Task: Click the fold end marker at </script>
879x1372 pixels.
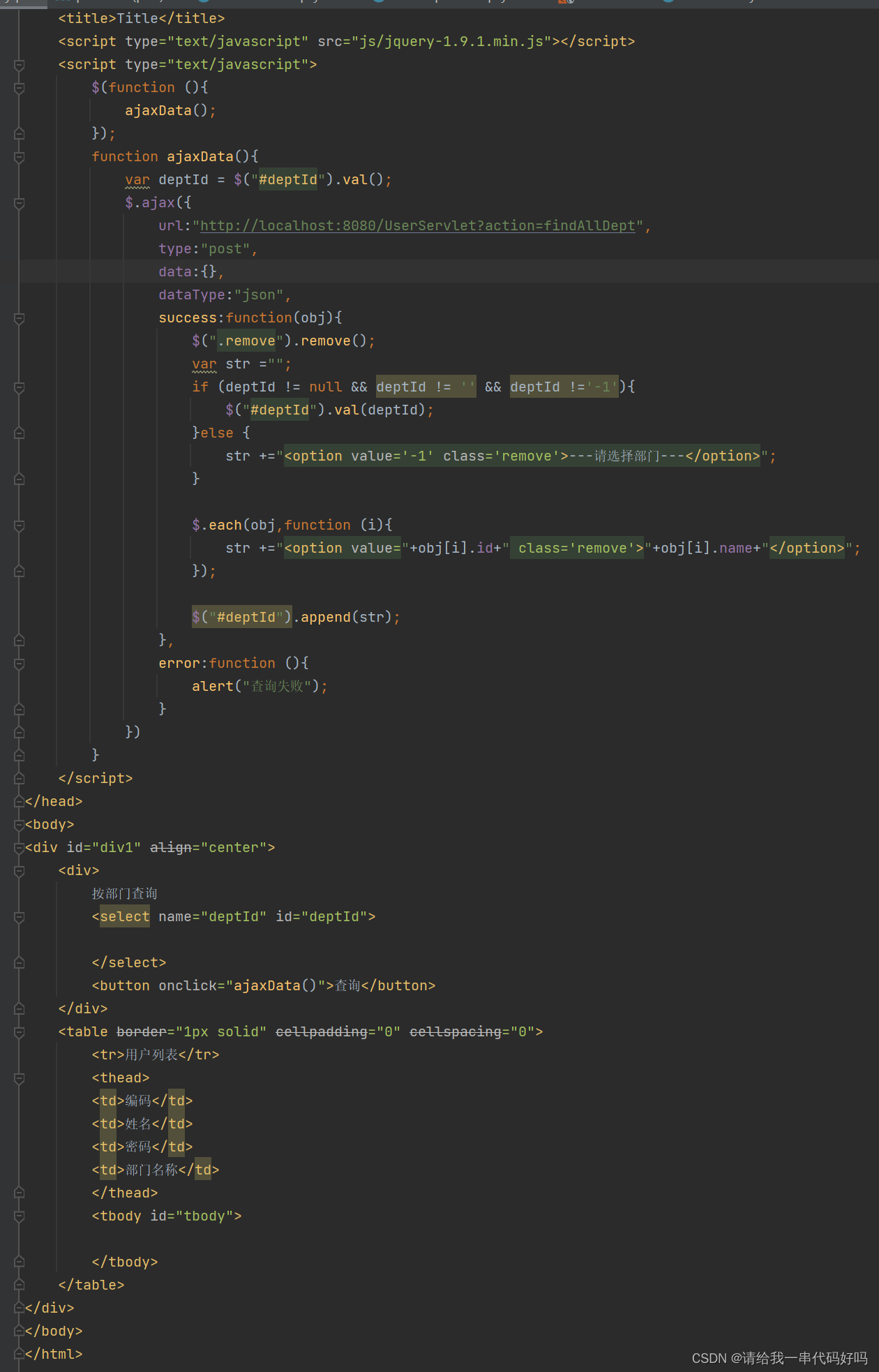Action: (x=20, y=779)
